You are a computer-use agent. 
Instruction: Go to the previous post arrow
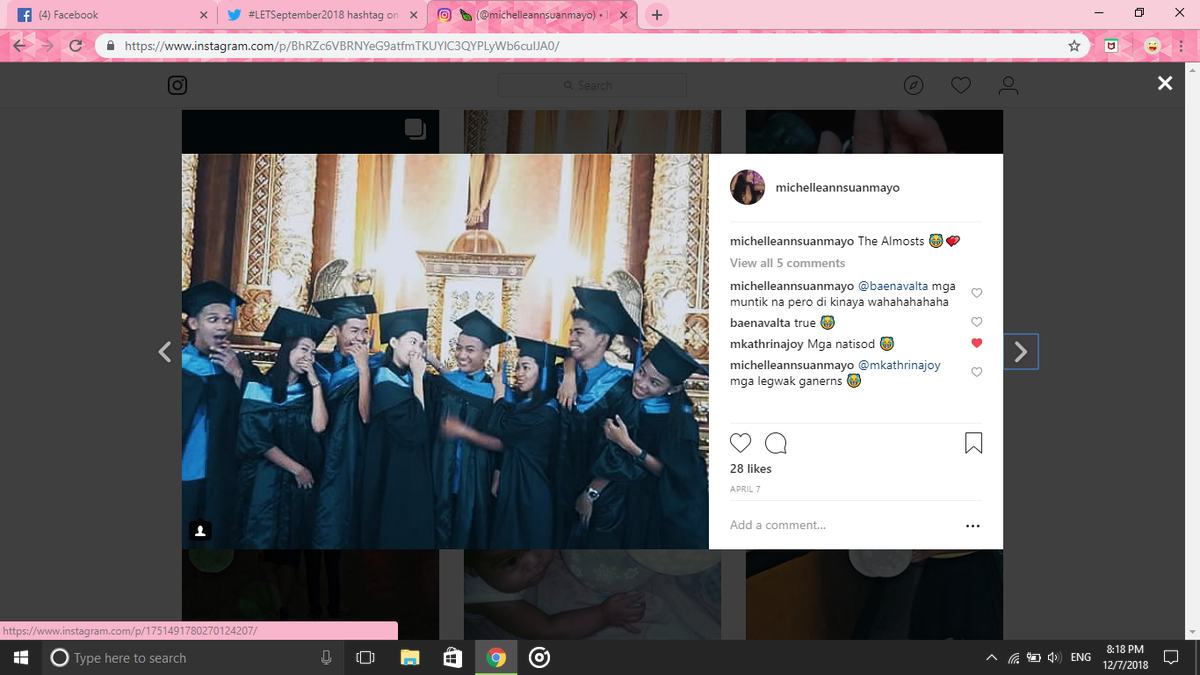165,352
